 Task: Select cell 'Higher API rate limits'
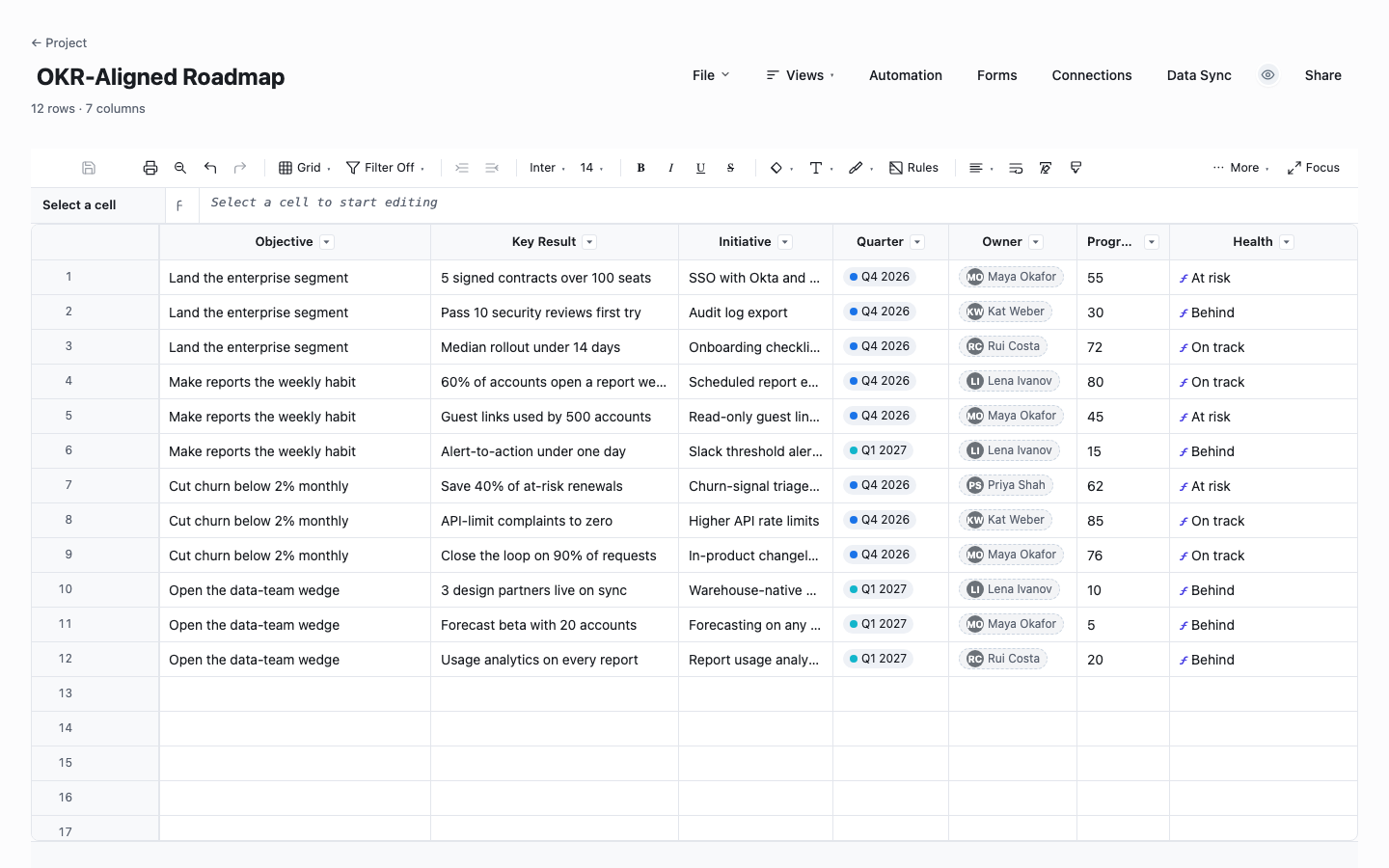coord(755,521)
